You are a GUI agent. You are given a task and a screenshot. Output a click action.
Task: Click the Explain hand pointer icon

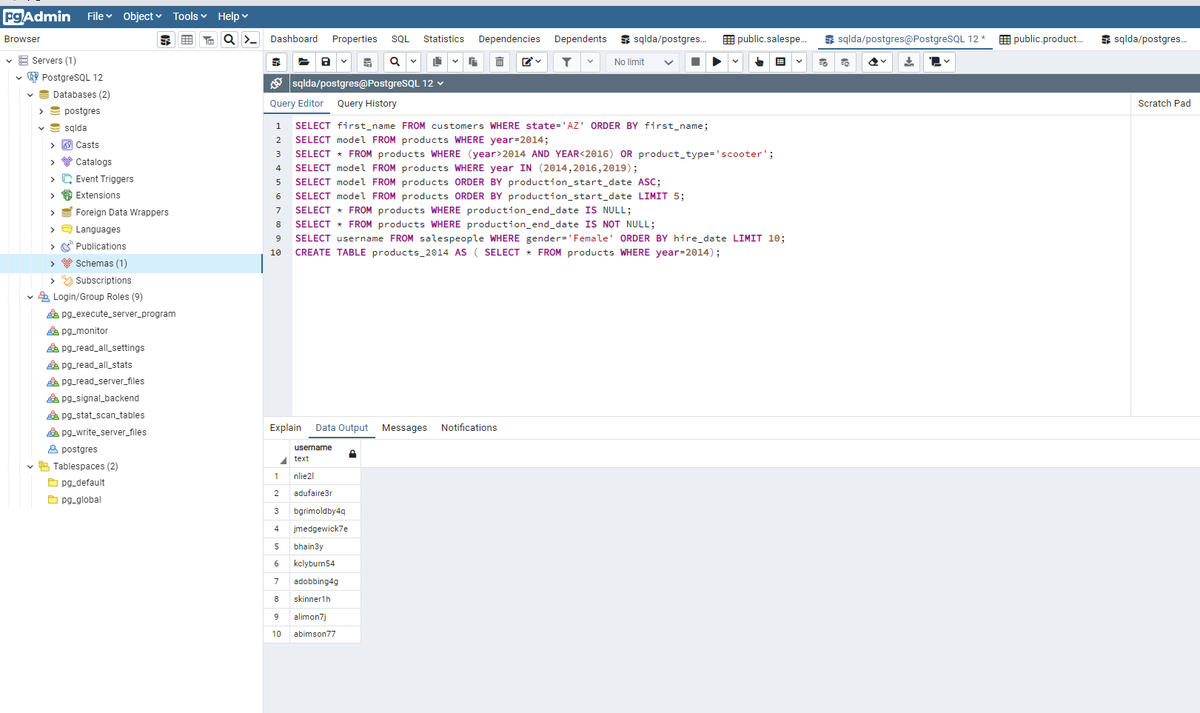(x=759, y=62)
